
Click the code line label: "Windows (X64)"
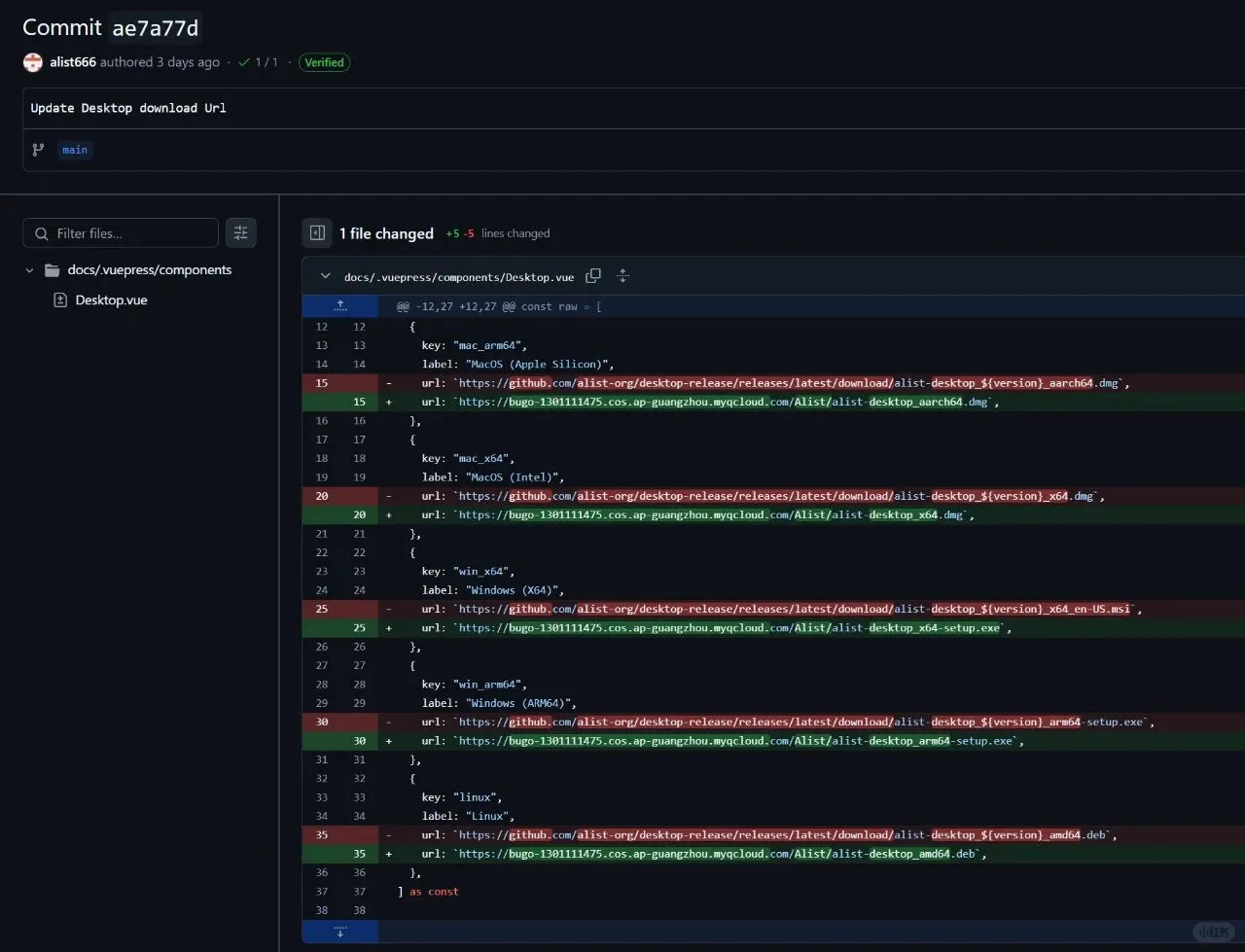point(493,590)
